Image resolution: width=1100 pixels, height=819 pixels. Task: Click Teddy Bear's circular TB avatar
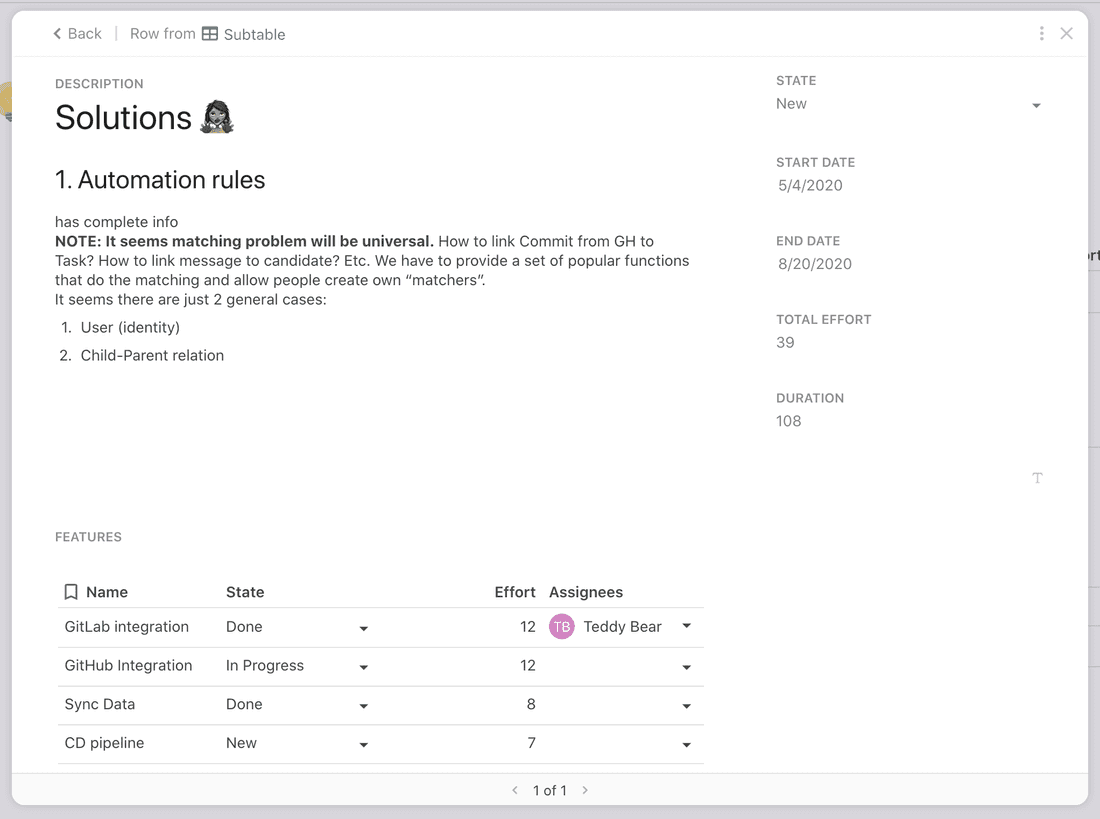pyautogui.click(x=561, y=626)
